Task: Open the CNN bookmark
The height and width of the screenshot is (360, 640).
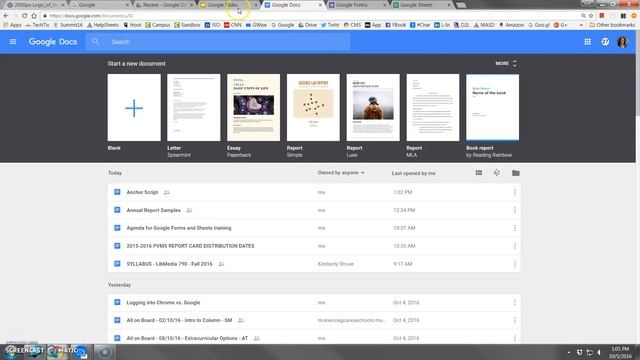Action: [x=232, y=25]
